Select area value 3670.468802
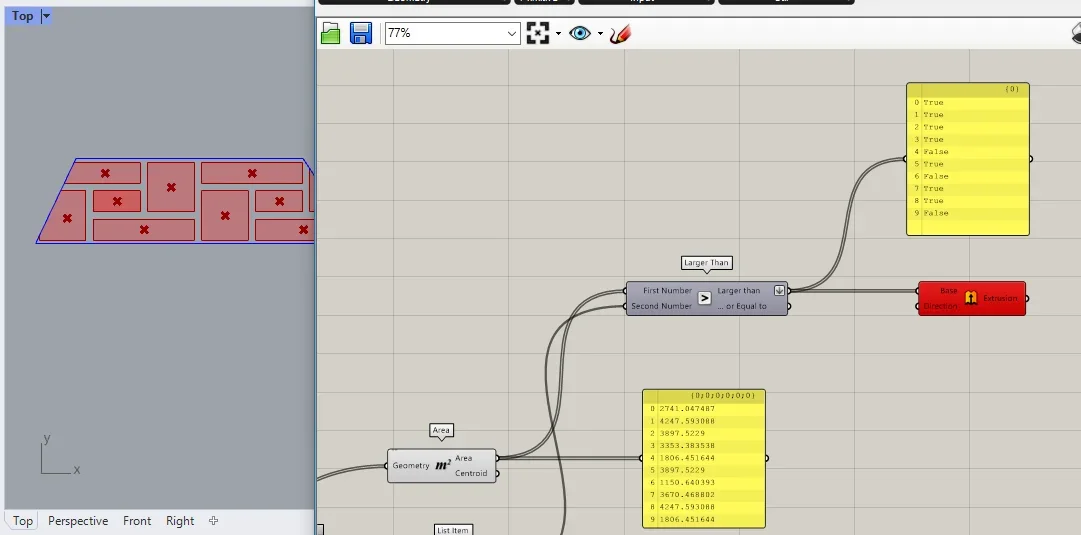 tap(687, 495)
